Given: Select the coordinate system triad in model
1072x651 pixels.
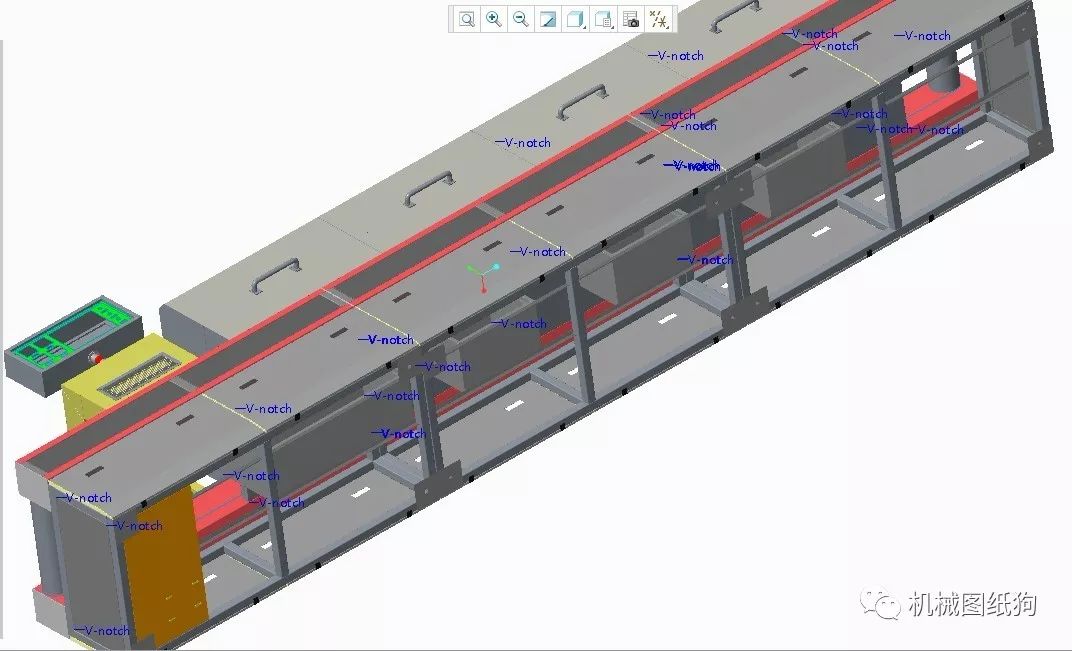Looking at the screenshot, I should 484,275.
